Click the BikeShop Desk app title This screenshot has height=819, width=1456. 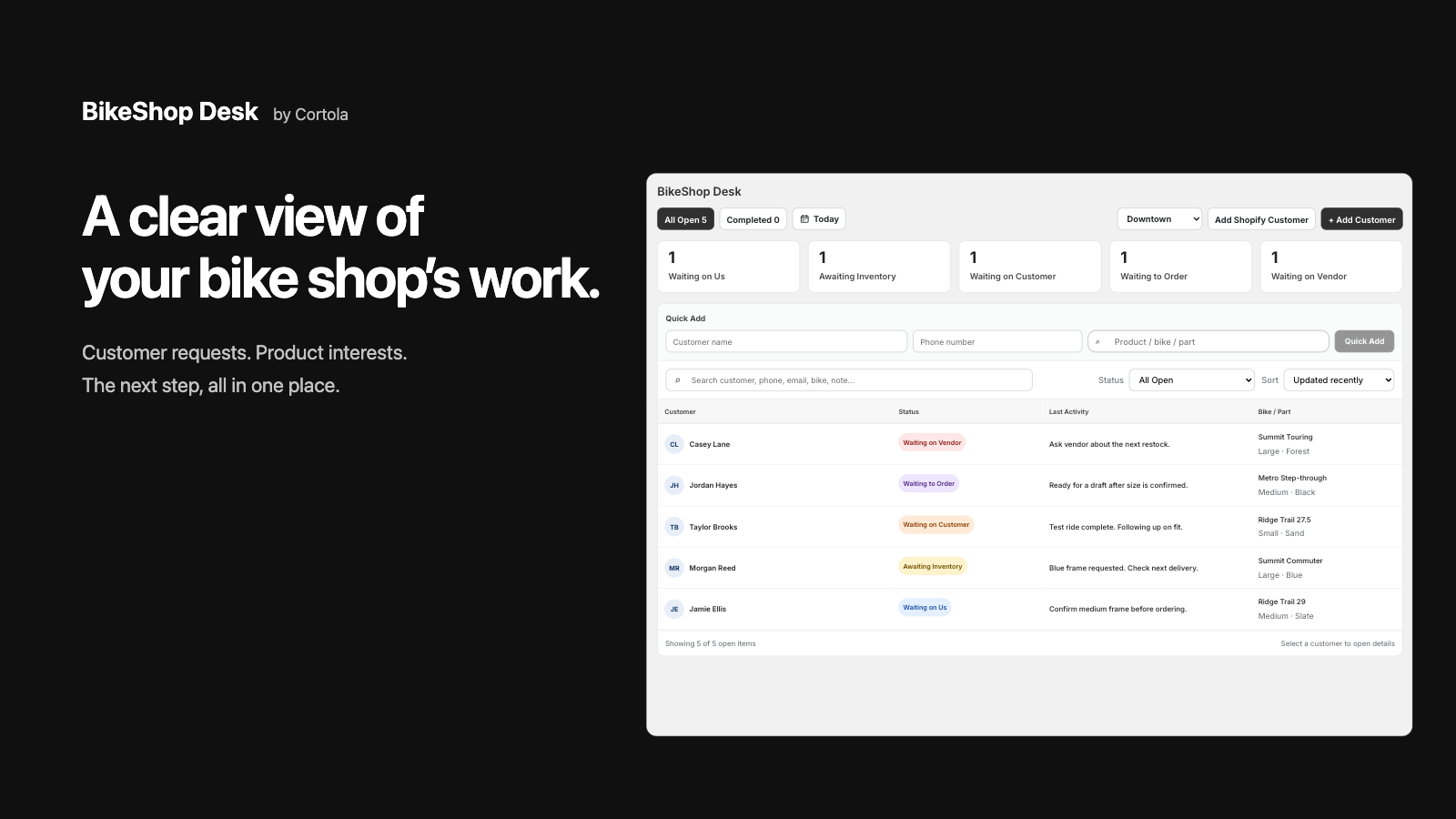(699, 191)
